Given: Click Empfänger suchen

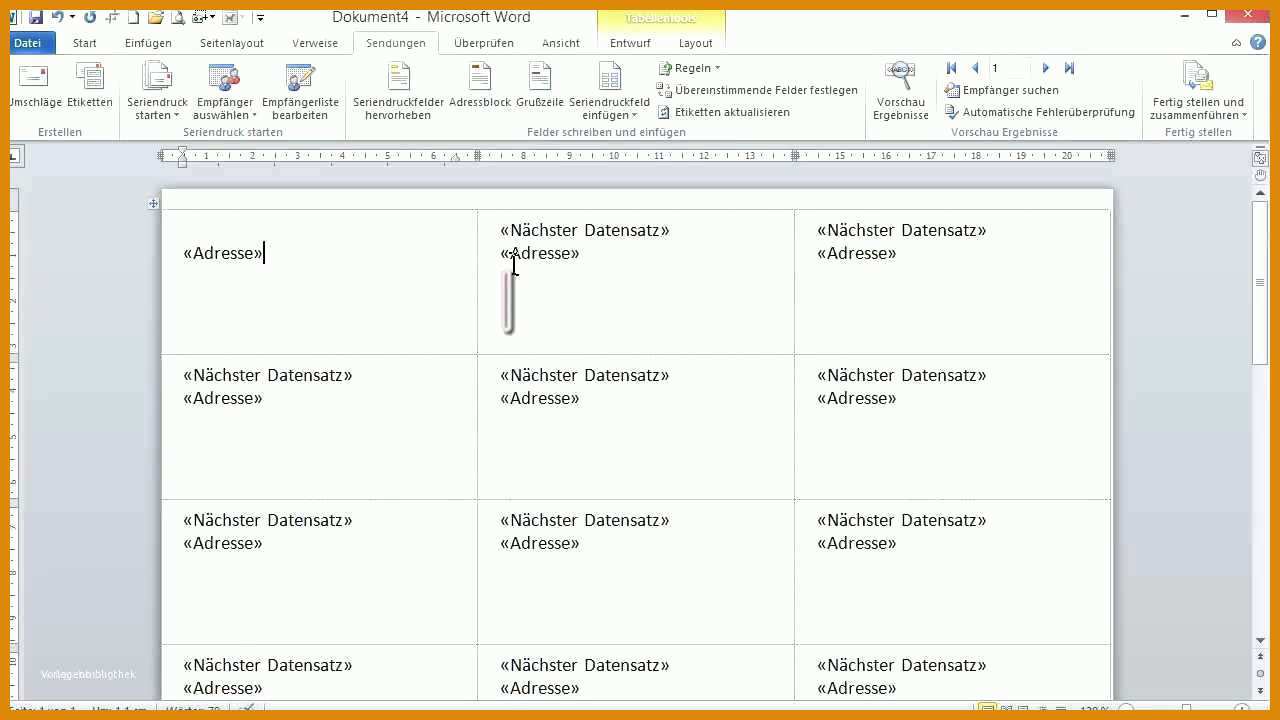Looking at the screenshot, I should pos(1002,90).
